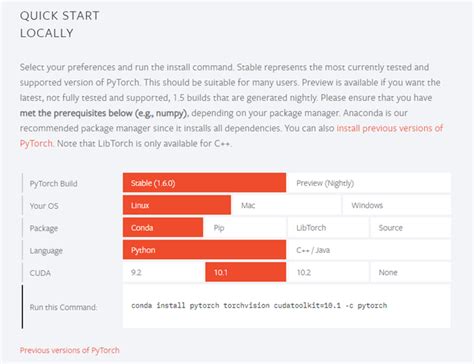Click the 'PyTorch.' link continuation in paragraph
Viewport: 474px width, 364px height.
click(37, 143)
